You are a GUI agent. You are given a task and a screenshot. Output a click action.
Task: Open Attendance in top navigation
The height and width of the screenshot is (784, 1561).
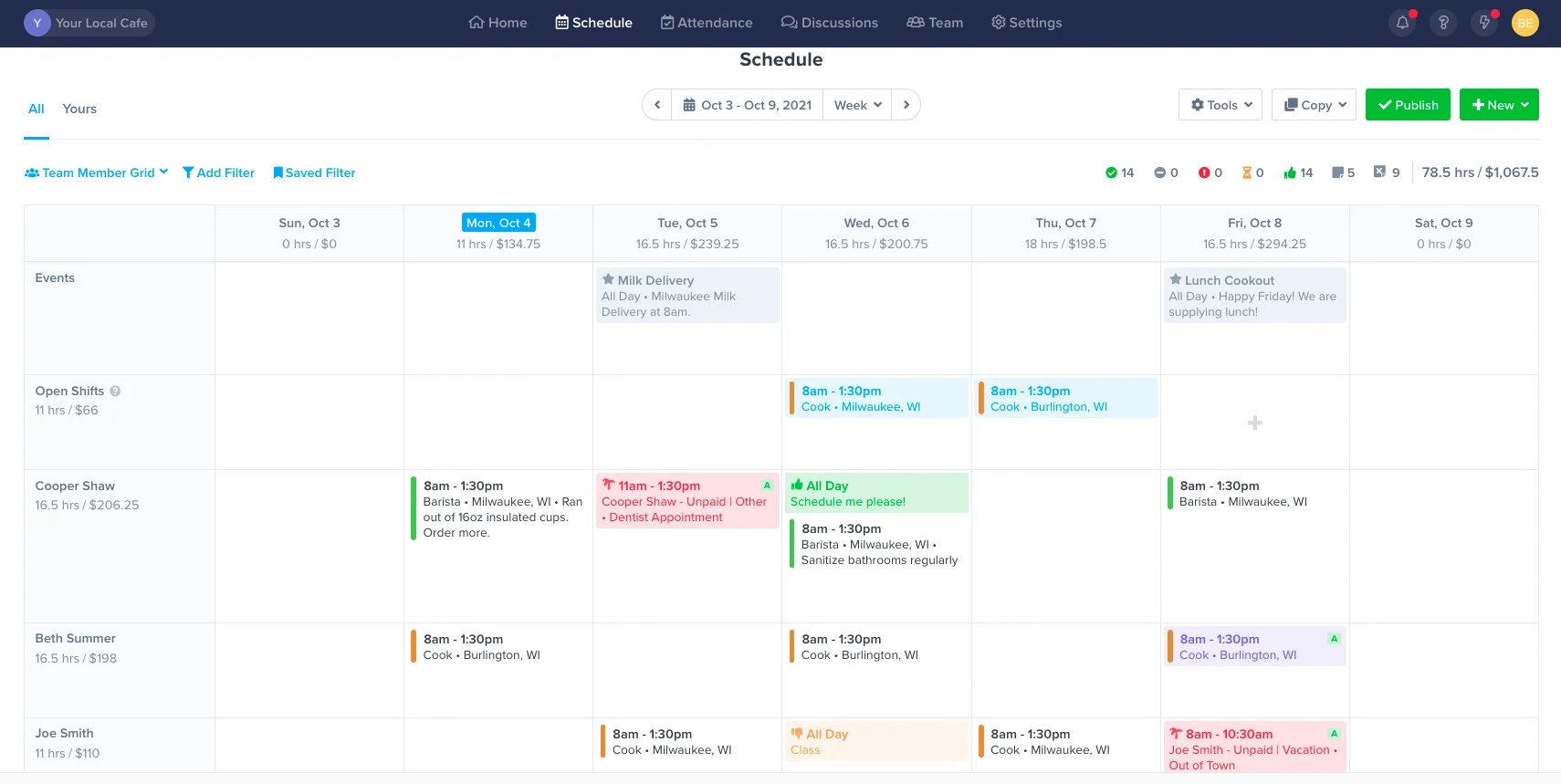point(707,23)
